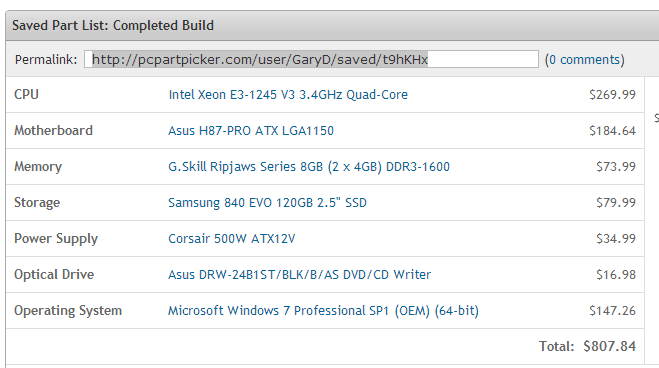Click the optical drive price $16.98

(616, 275)
